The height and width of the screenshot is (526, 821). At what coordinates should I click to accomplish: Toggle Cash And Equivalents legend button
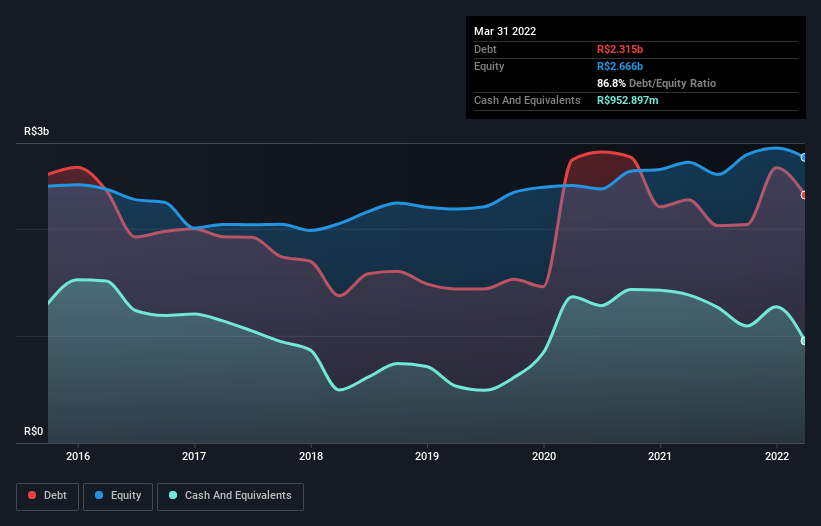coord(230,496)
